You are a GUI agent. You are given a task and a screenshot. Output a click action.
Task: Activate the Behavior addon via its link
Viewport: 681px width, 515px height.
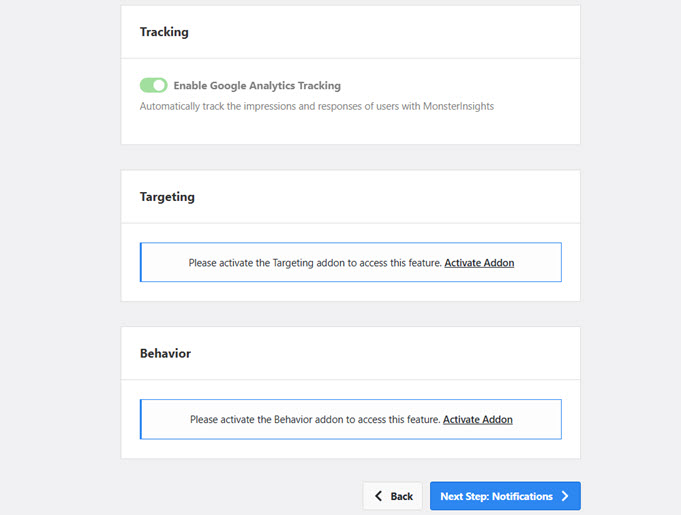point(477,419)
